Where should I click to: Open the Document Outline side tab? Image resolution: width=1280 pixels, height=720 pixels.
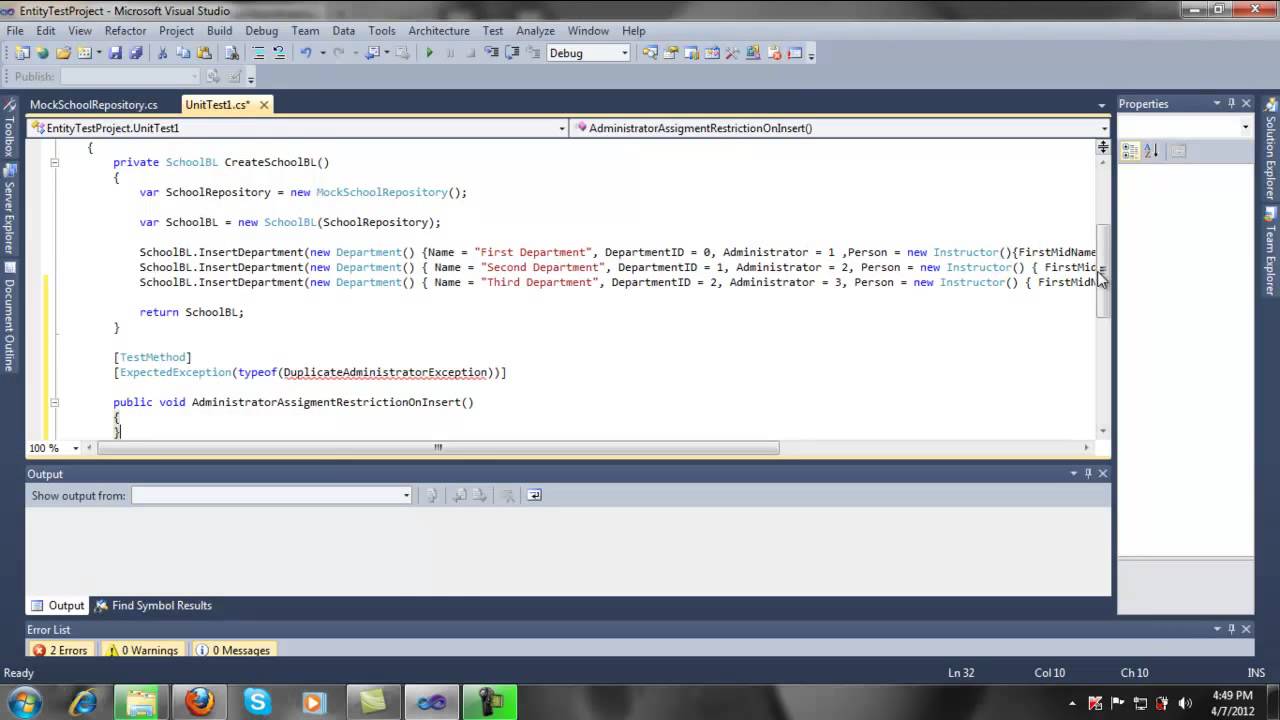[x=9, y=317]
